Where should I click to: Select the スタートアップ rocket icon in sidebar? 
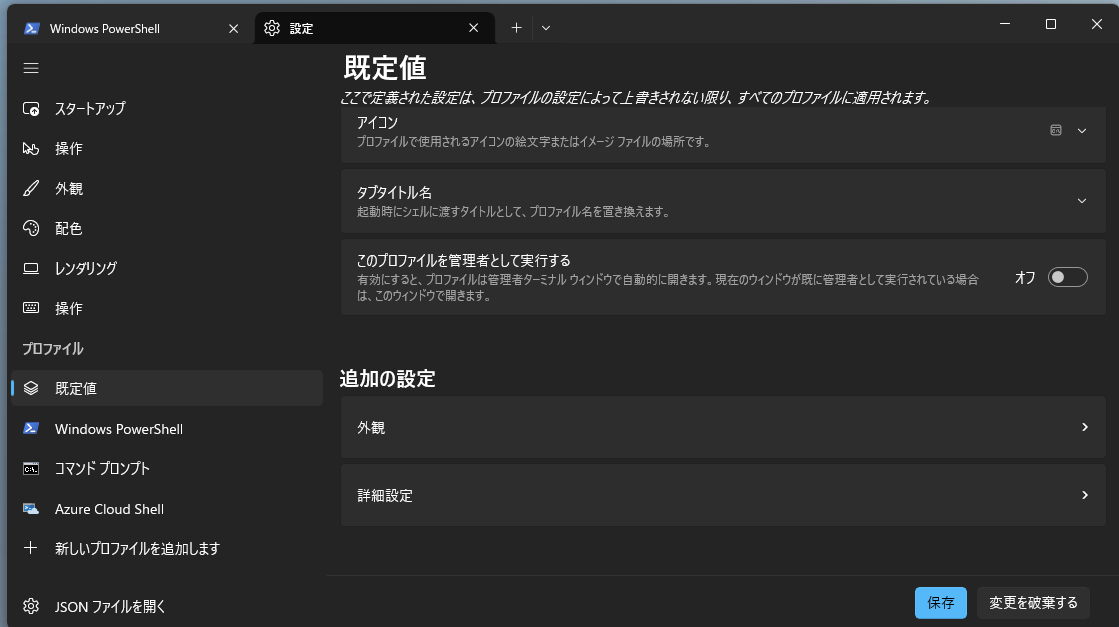30,108
